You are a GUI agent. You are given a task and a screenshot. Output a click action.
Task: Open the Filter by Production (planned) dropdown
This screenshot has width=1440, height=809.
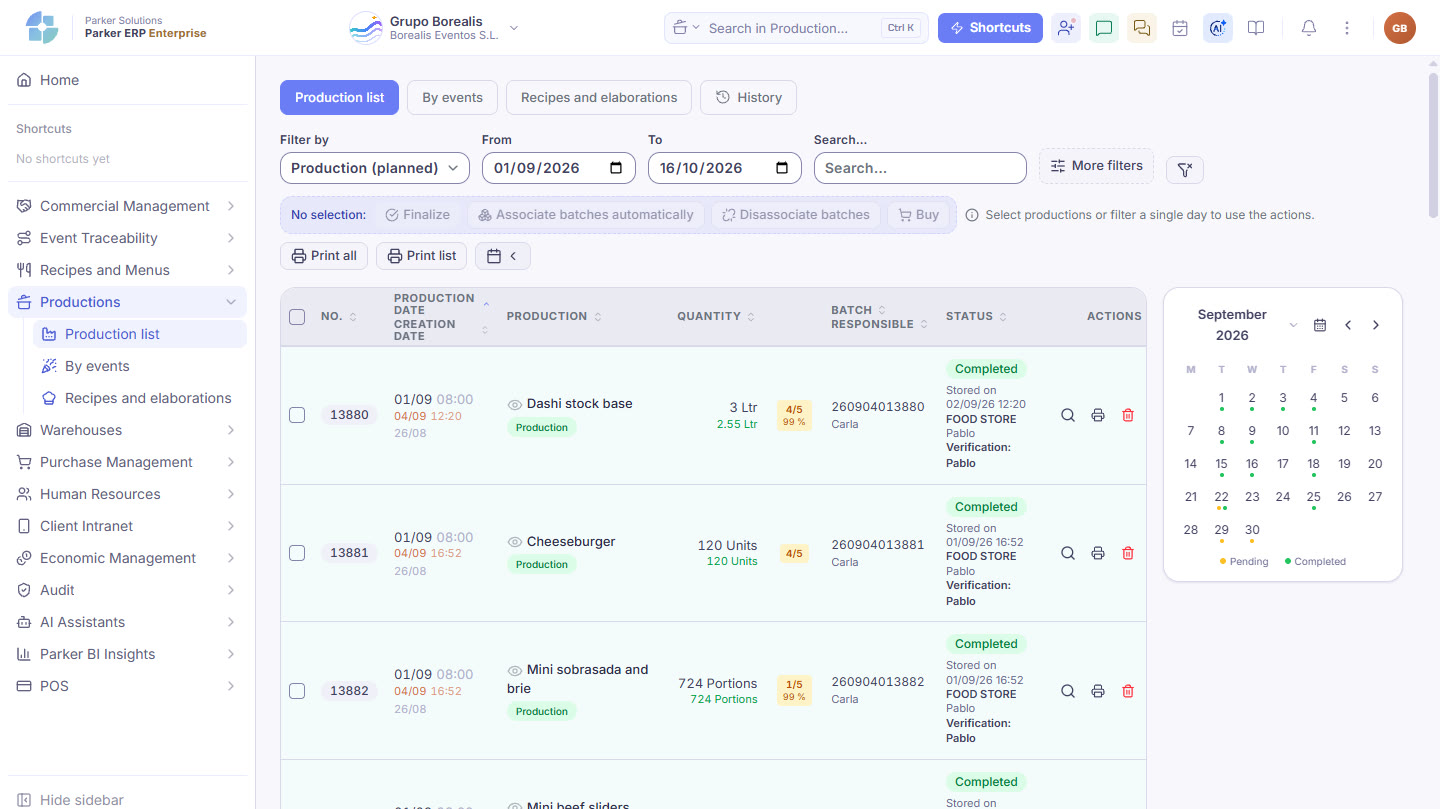(x=375, y=168)
